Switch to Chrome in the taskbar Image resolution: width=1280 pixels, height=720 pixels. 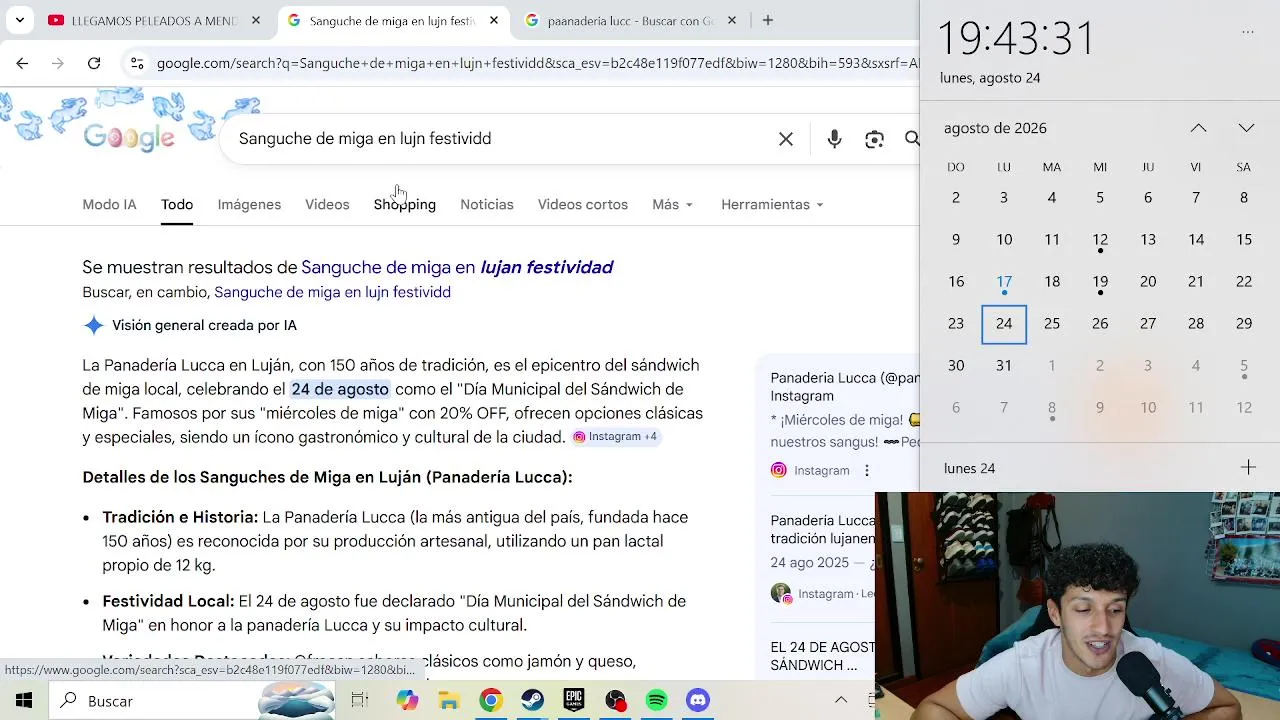pyautogui.click(x=490, y=701)
